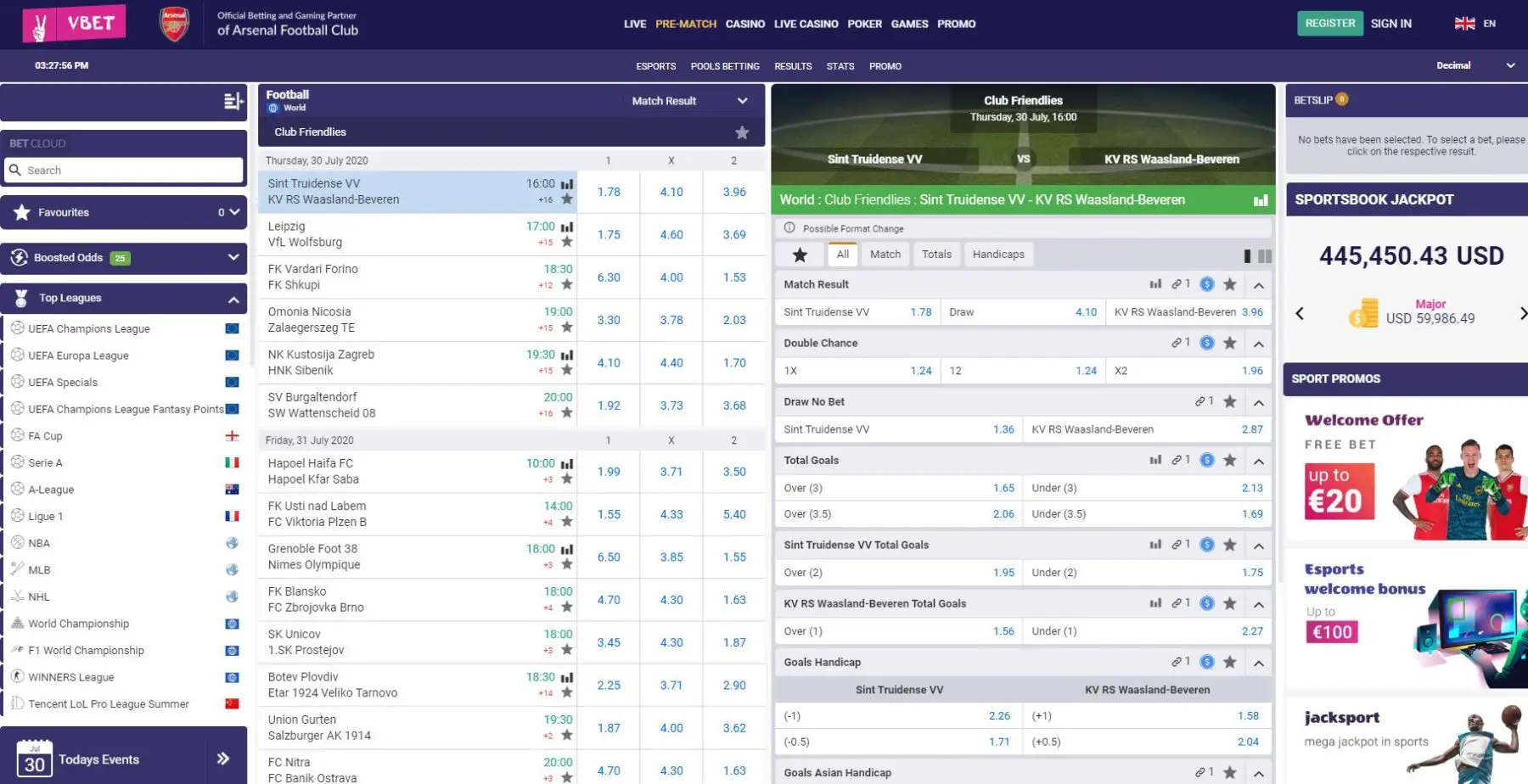The image size is (1528, 784).
Task: Favourite the Draw No Bet market
Action: click(1230, 402)
